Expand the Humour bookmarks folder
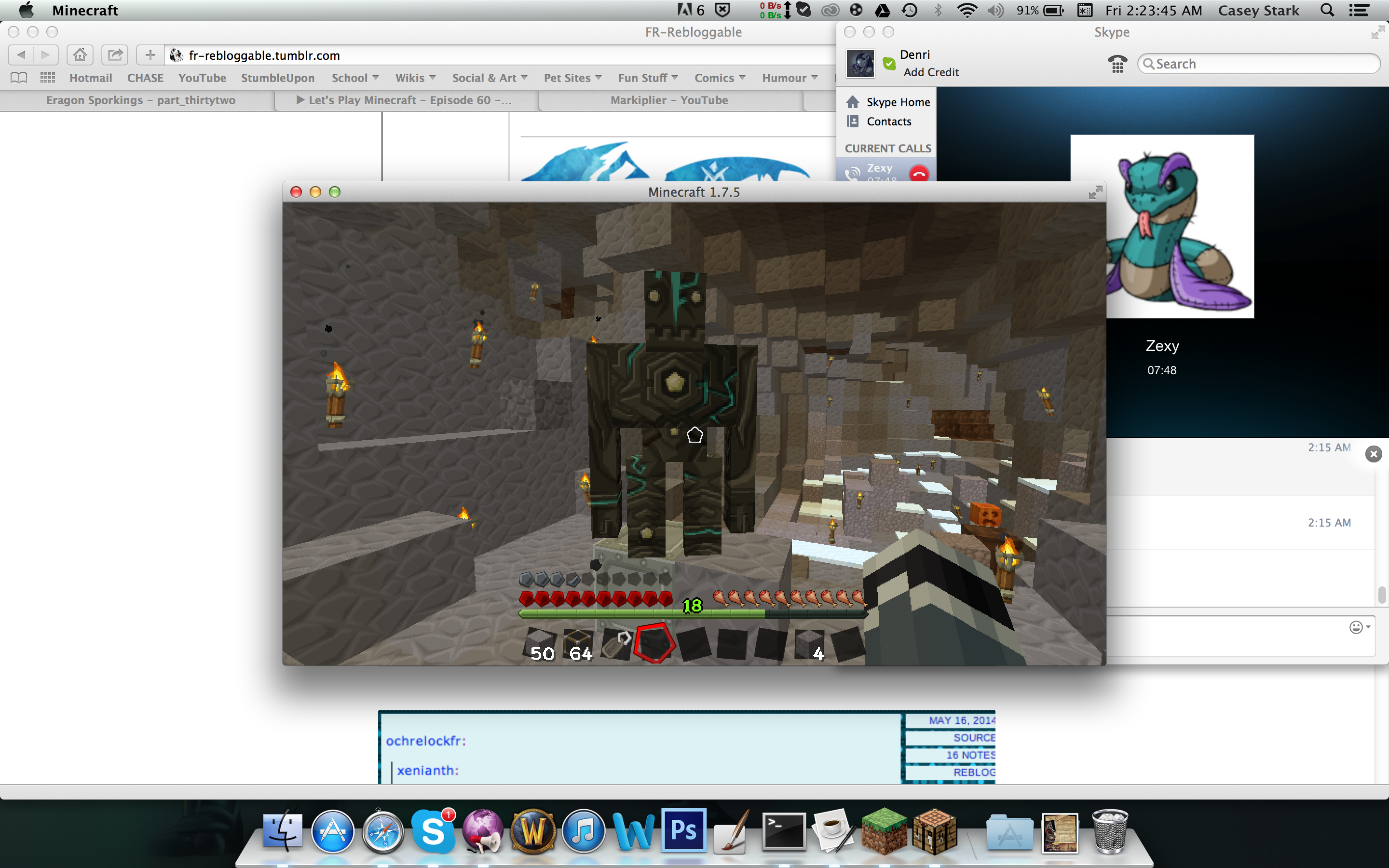 coord(790,78)
